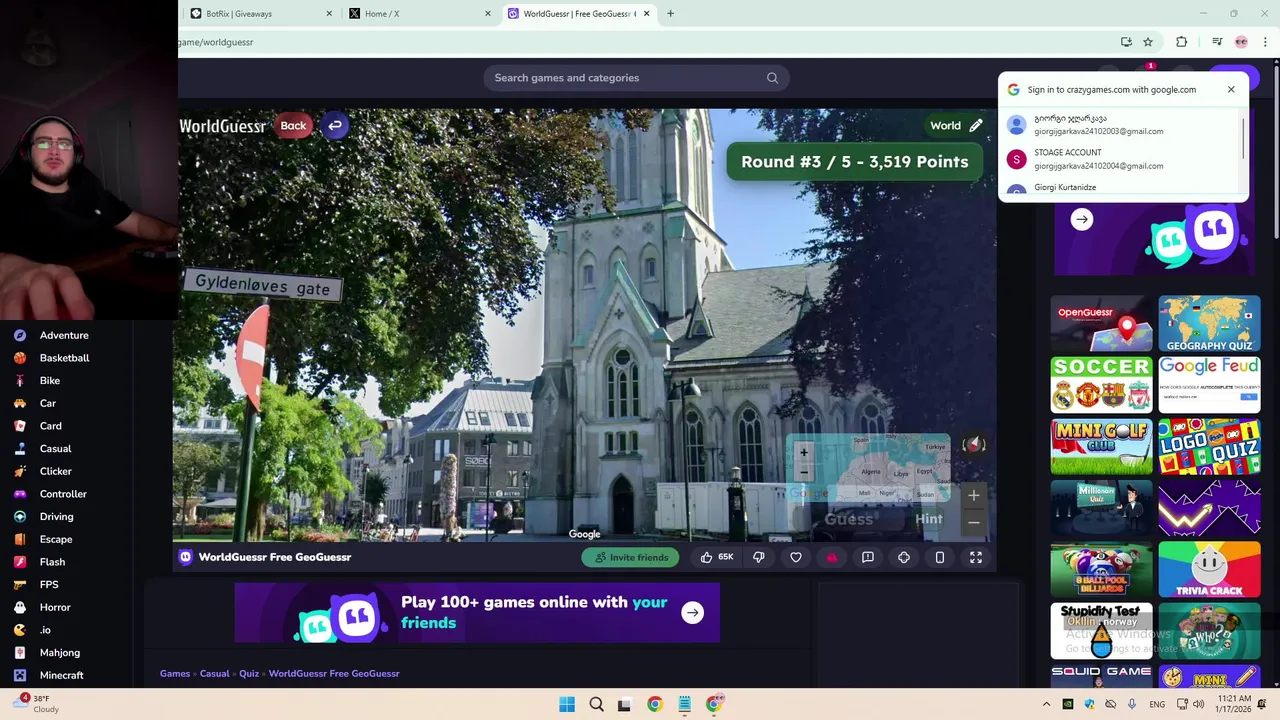
Task: Open a new browser tab
Action: (x=670, y=14)
